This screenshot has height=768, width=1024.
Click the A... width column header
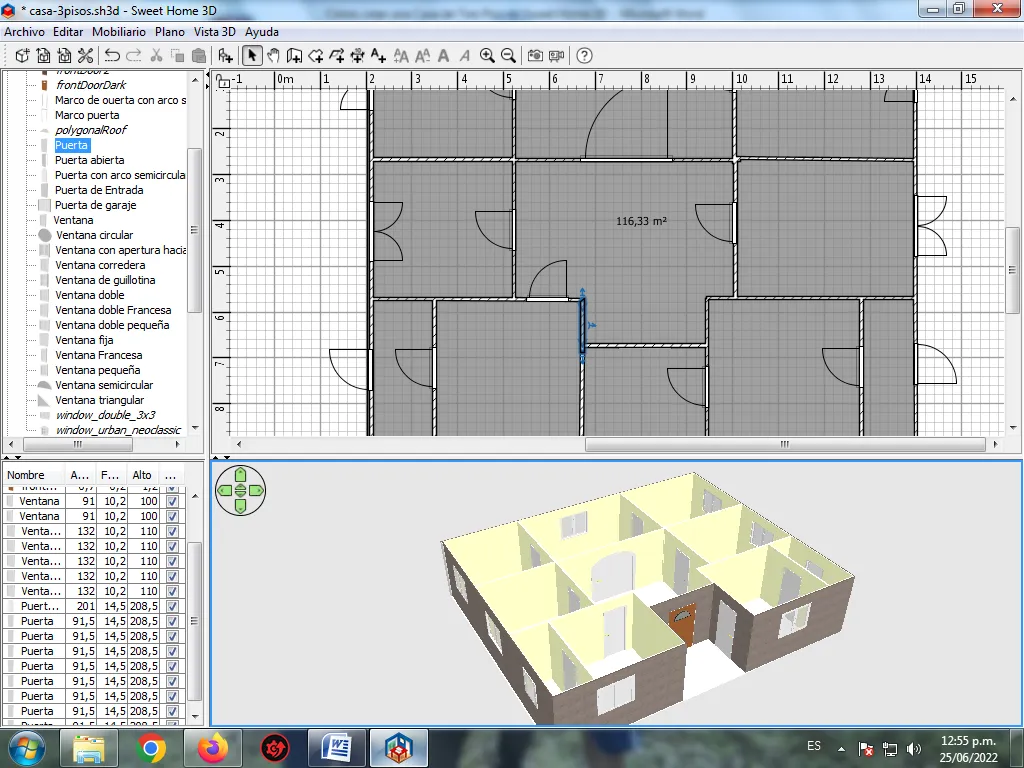pyautogui.click(x=80, y=475)
